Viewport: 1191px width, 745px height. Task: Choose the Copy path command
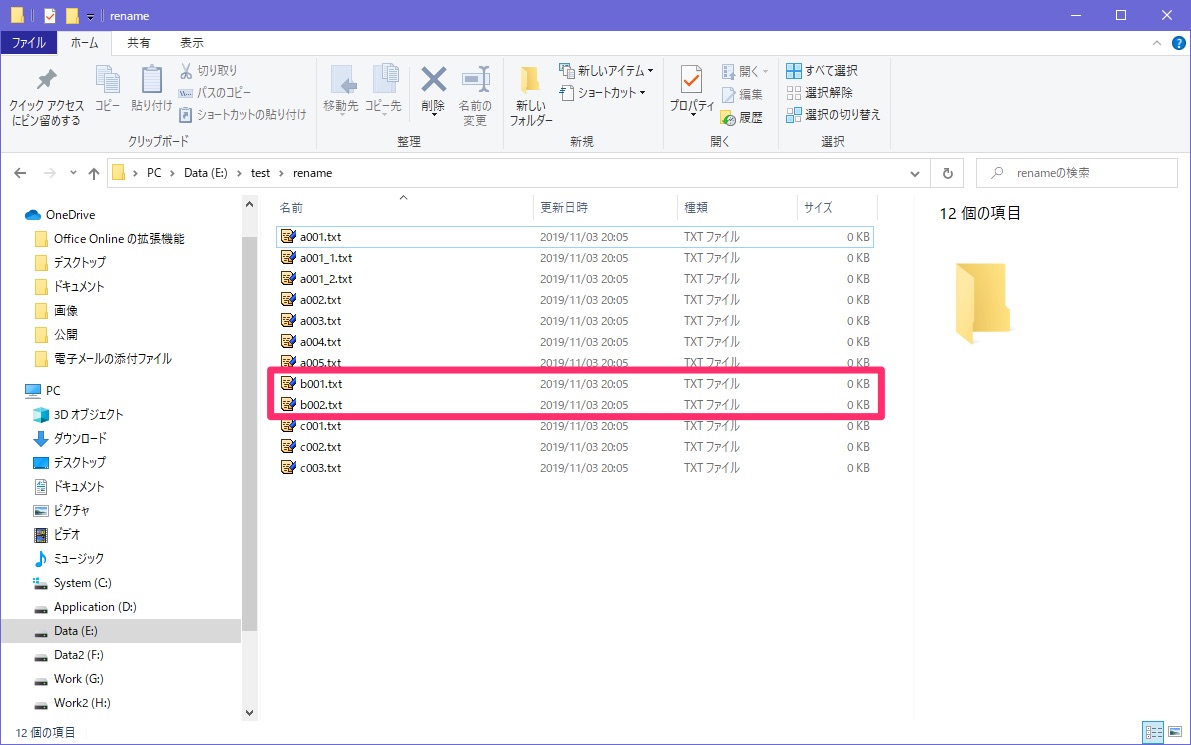click(x=215, y=93)
